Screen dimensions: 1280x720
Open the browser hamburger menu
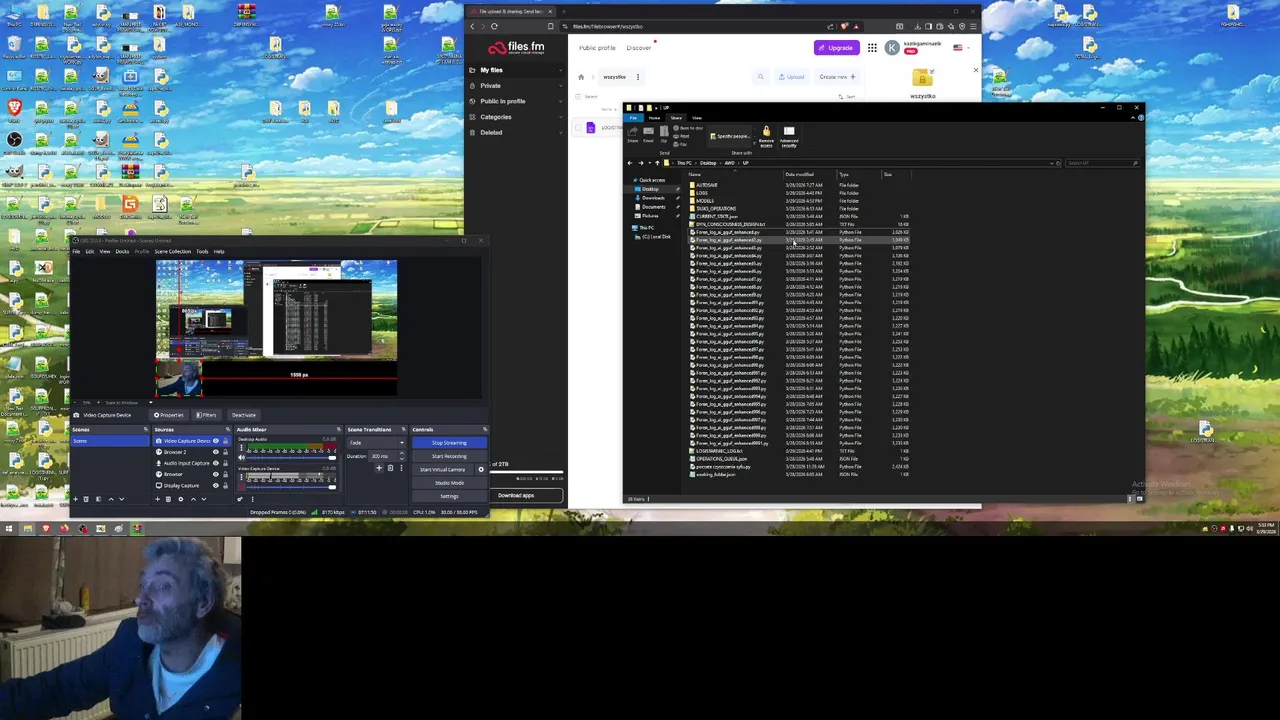973,26
